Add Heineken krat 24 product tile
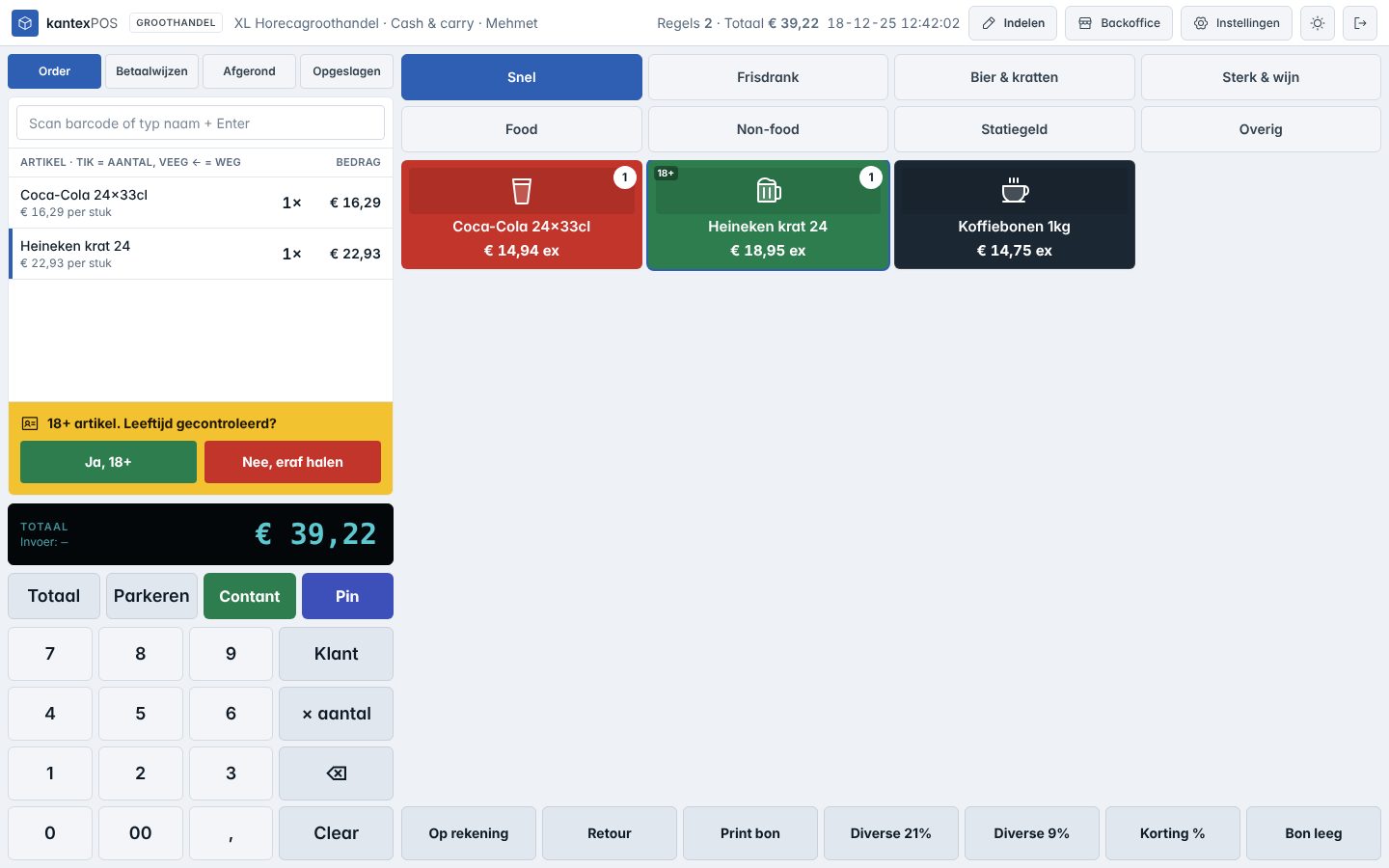1389x868 pixels. tap(768, 214)
